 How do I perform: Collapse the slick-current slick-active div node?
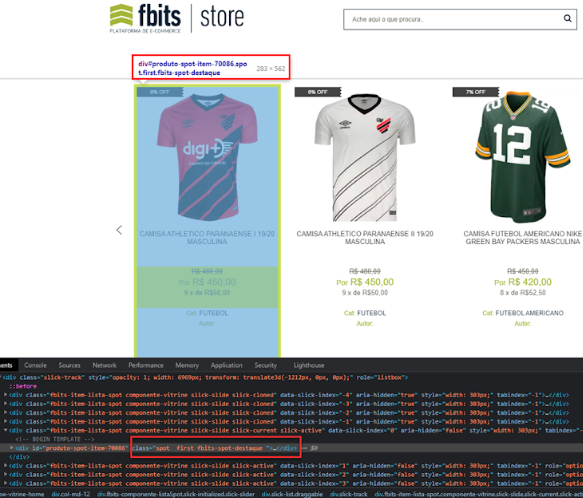[x=6, y=430]
